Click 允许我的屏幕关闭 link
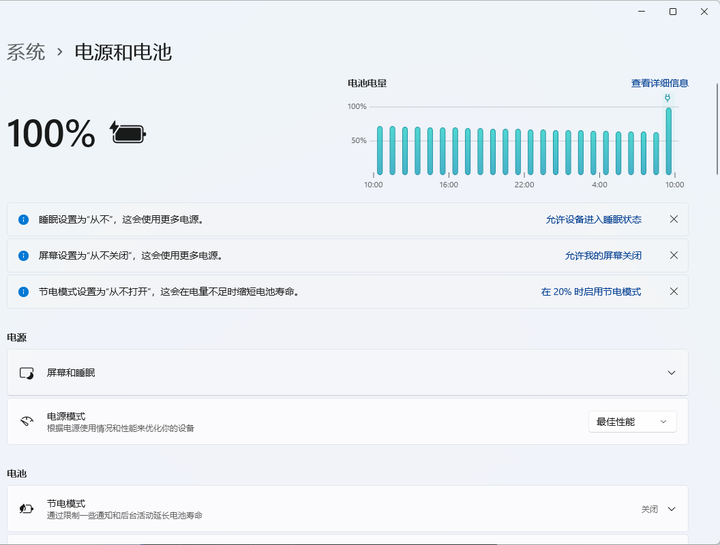This screenshot has width=720, height=545. (603, 255)
